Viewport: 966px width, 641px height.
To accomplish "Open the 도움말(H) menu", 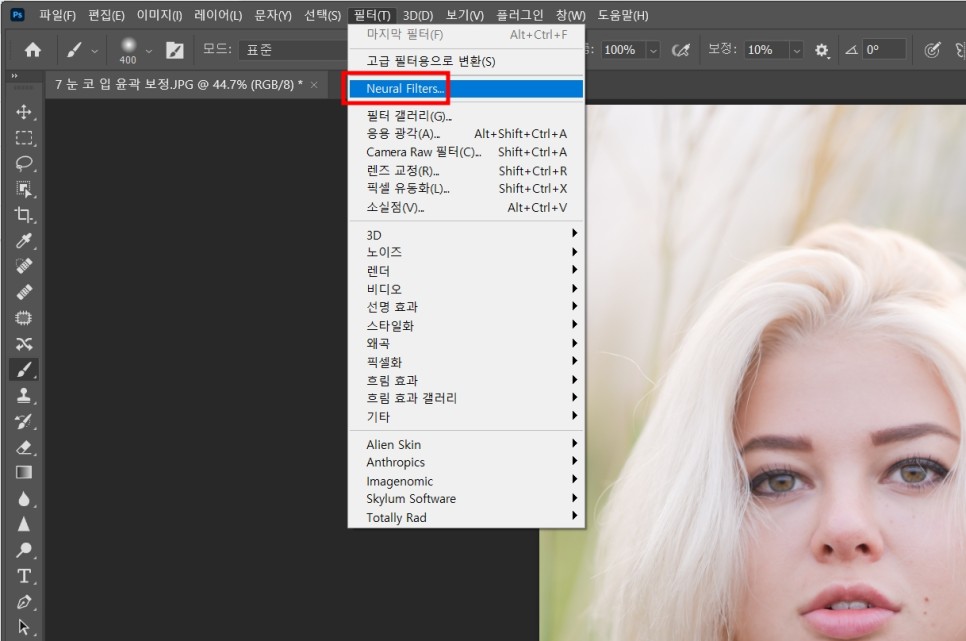I will point(623,15).
